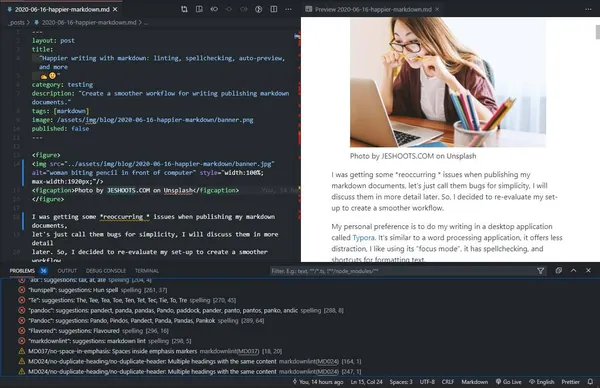Open the notifications bell
The height and width of the screenshot is (388, 600).
[x=590, y=382]
